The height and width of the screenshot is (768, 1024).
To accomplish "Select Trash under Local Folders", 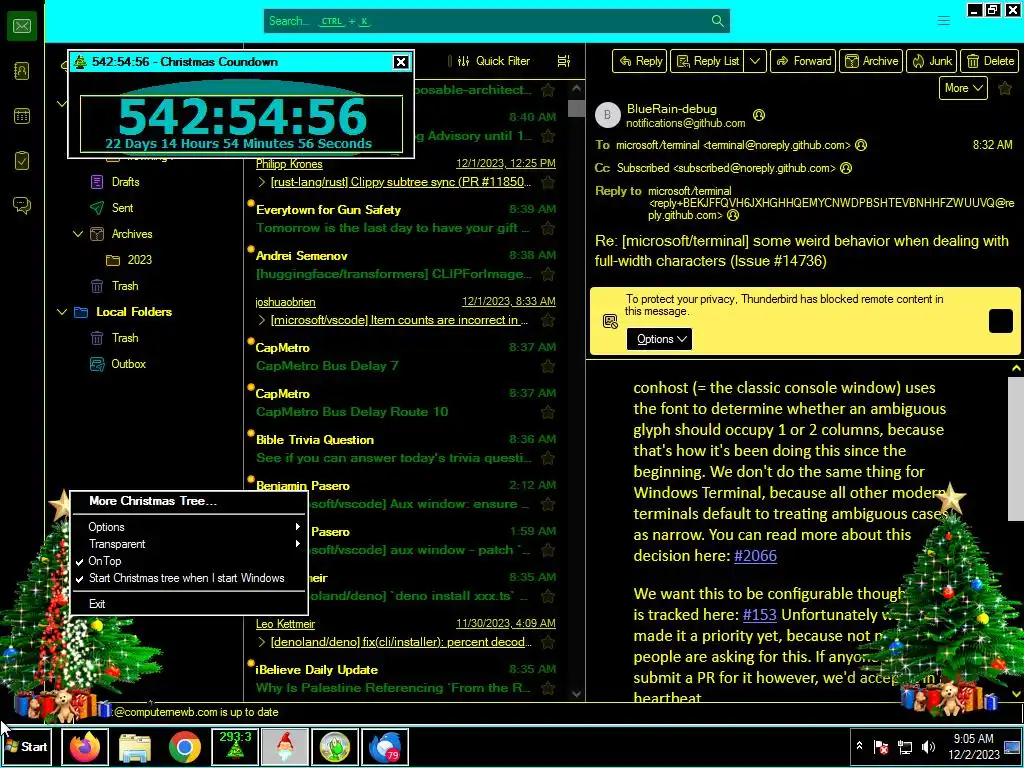I will [125, 338].
